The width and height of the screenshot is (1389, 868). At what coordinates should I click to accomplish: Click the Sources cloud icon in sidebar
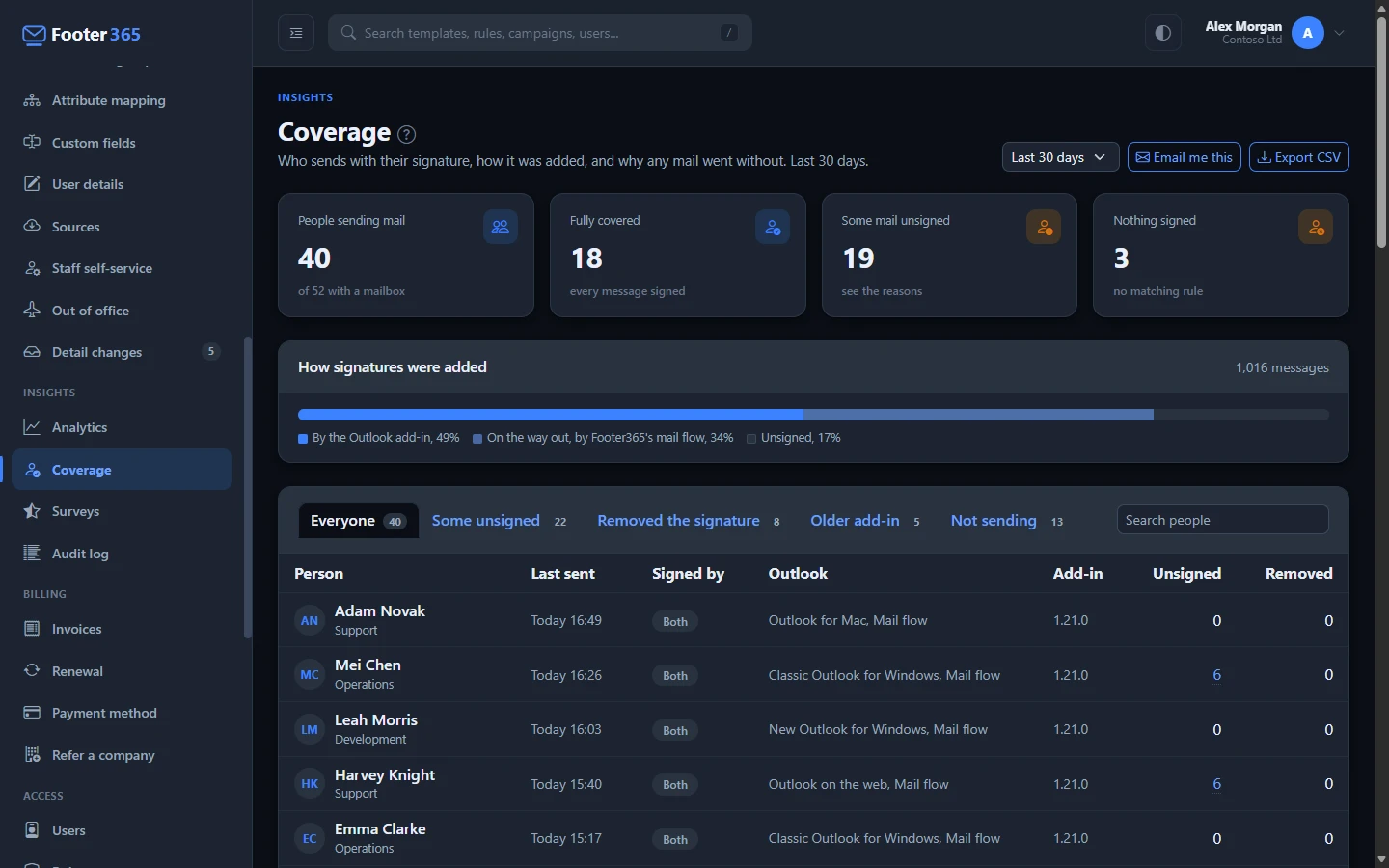(x=32, y=227)
